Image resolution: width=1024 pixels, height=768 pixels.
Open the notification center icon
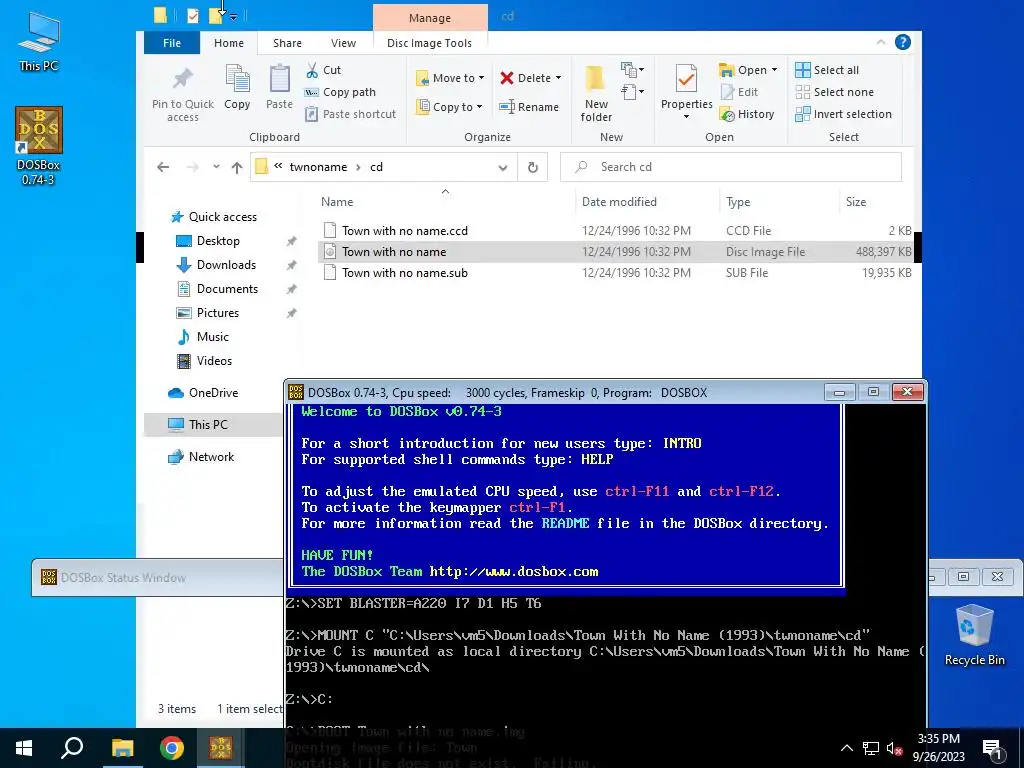[x=992, y=748]
